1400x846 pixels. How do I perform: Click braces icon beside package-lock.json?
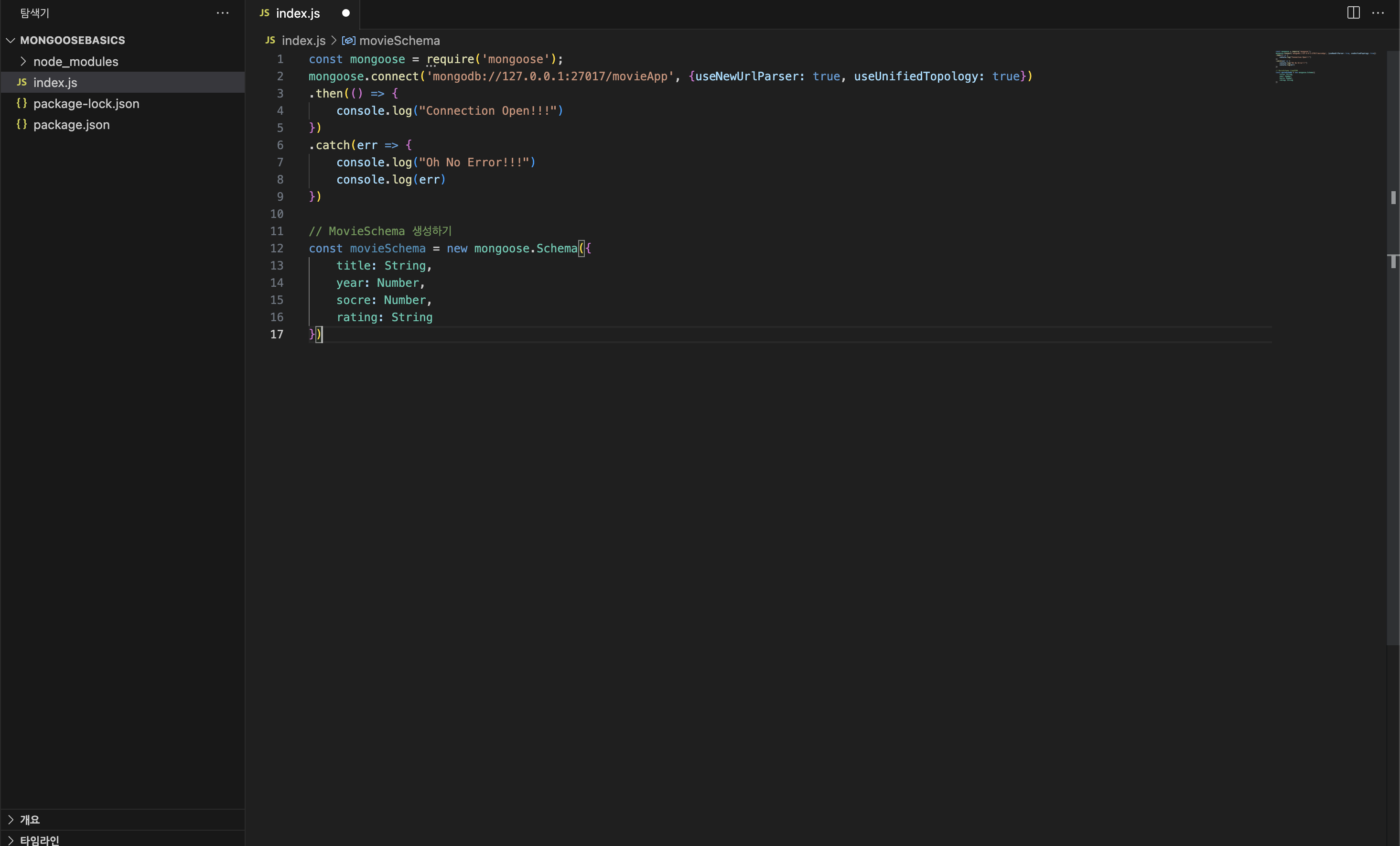[x=22, y=103]
